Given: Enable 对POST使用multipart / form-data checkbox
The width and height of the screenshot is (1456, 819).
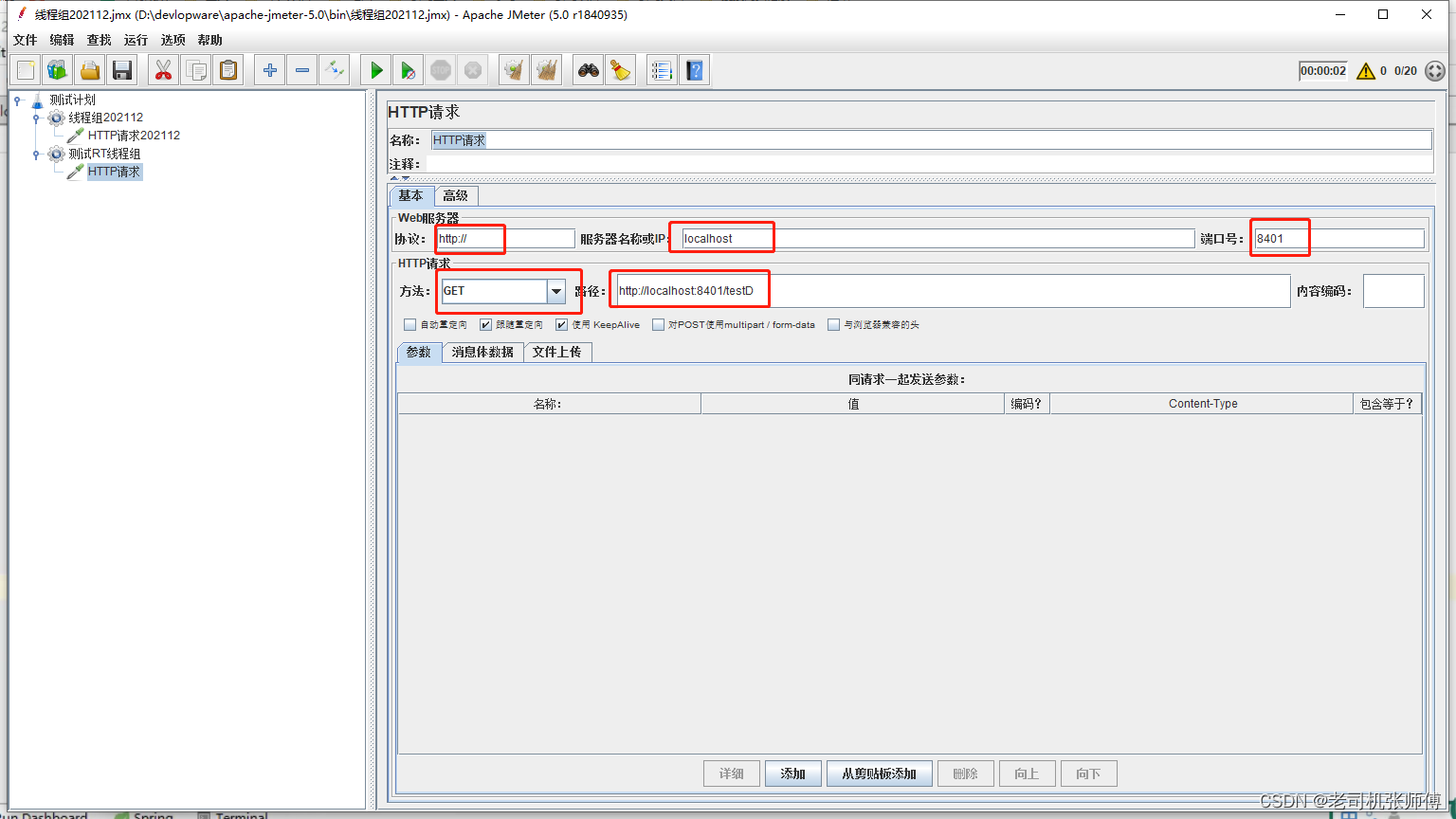Looking at the screenshot, I should pos(658,324).
